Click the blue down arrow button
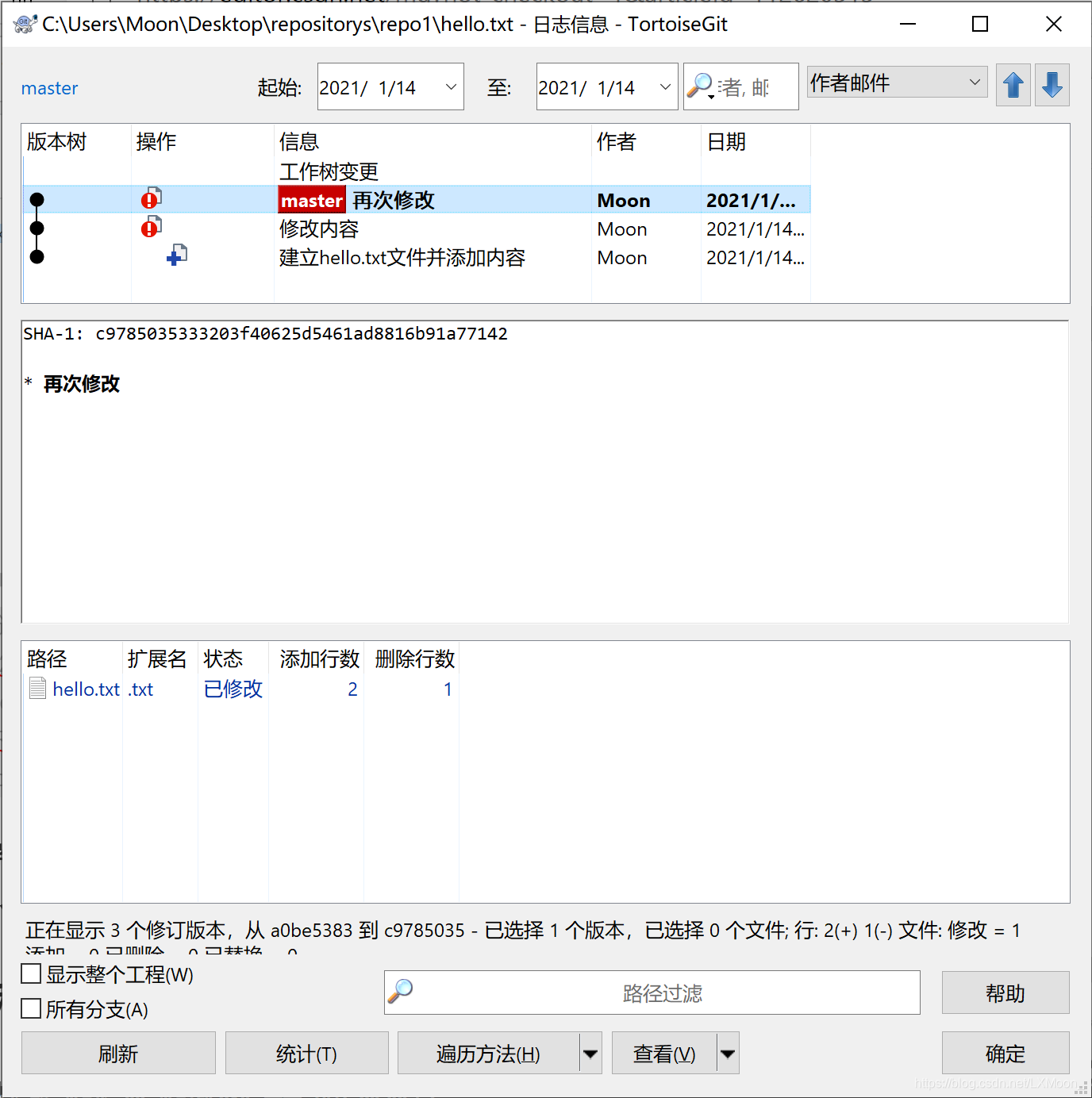Image resolution: width=1092 pixels, height=1098 pixels. click(1052, 85)
